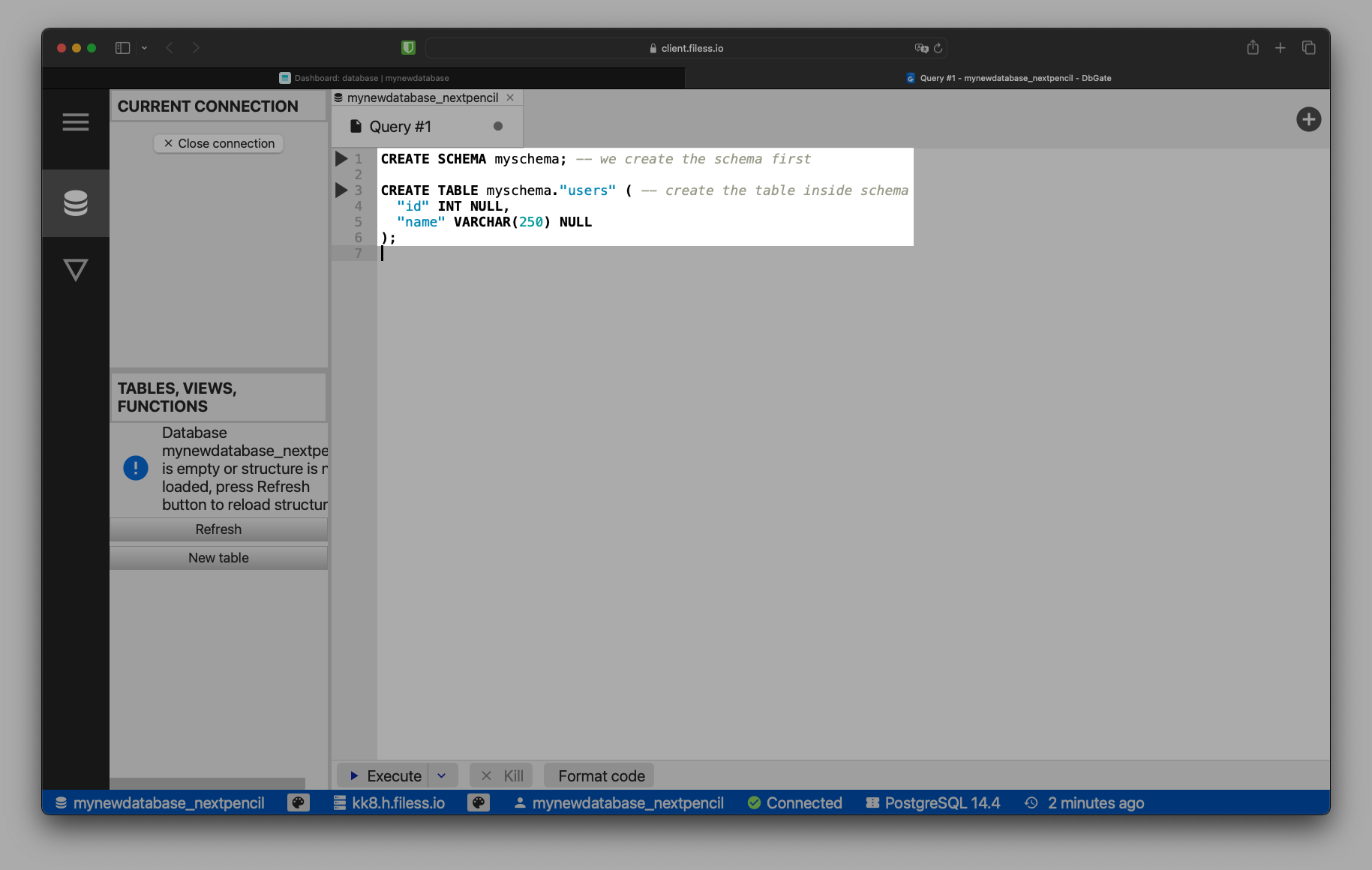The height and width of the screenshot is (870, 1372).
Task: Close the mynewdatabase_nextpencil tab
Action: click(510, 97)
